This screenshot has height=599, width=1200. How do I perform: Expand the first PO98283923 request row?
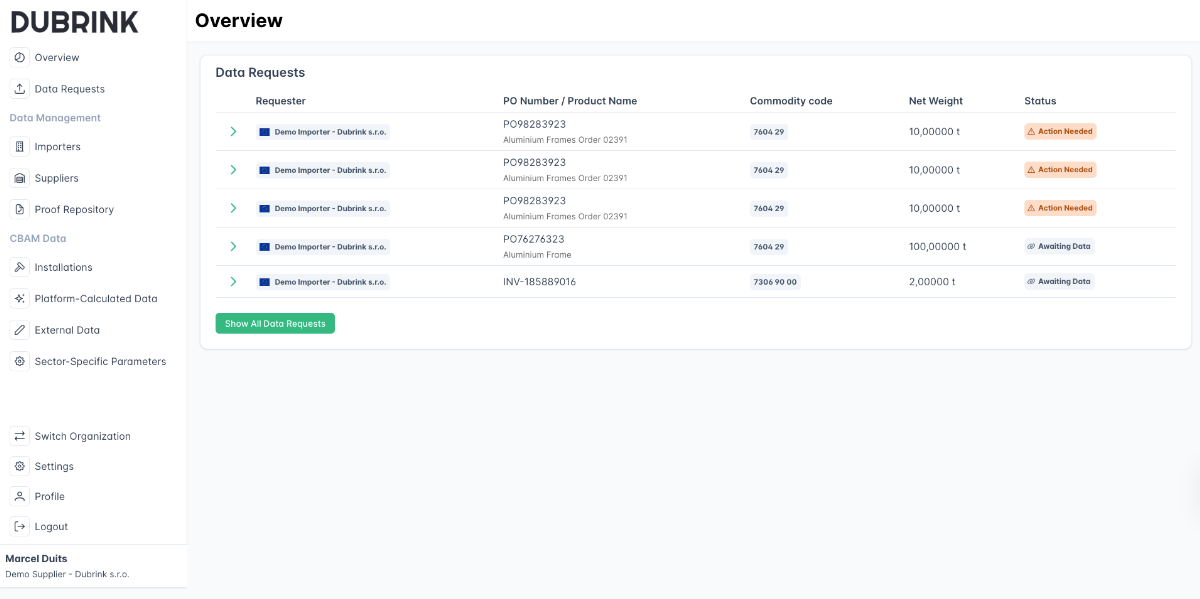click(x=233, y=131)
